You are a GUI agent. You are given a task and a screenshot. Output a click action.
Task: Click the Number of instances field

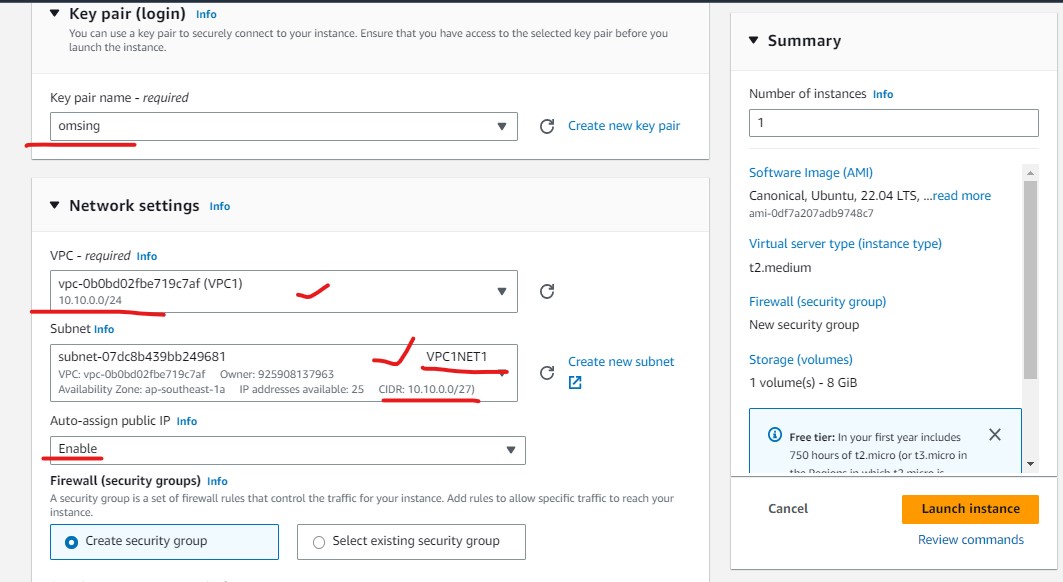pos(893,122)
